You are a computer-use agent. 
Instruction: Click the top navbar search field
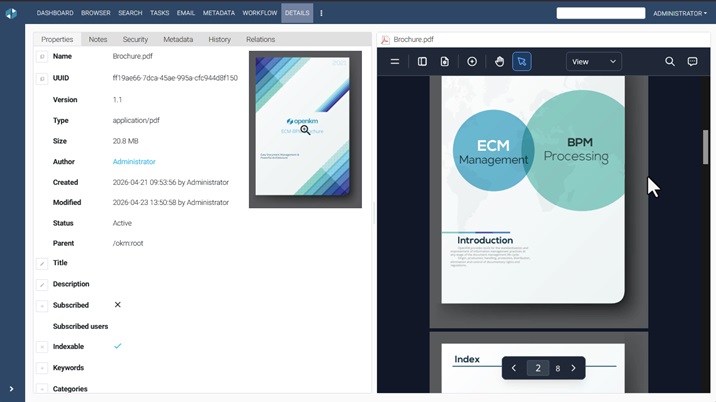[601, 13]
